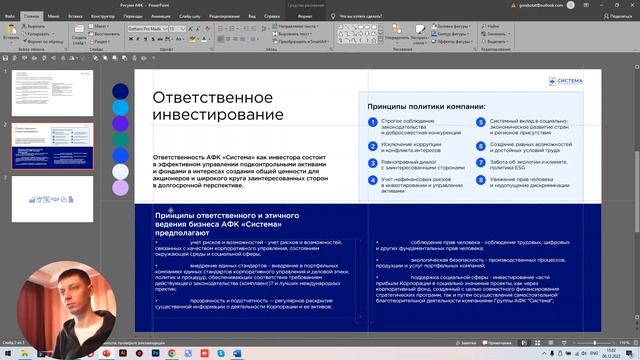The width and height of the screenshot is (640, 360).
Task: Decrease font size with the smaller A
Action: click(198, 29)
